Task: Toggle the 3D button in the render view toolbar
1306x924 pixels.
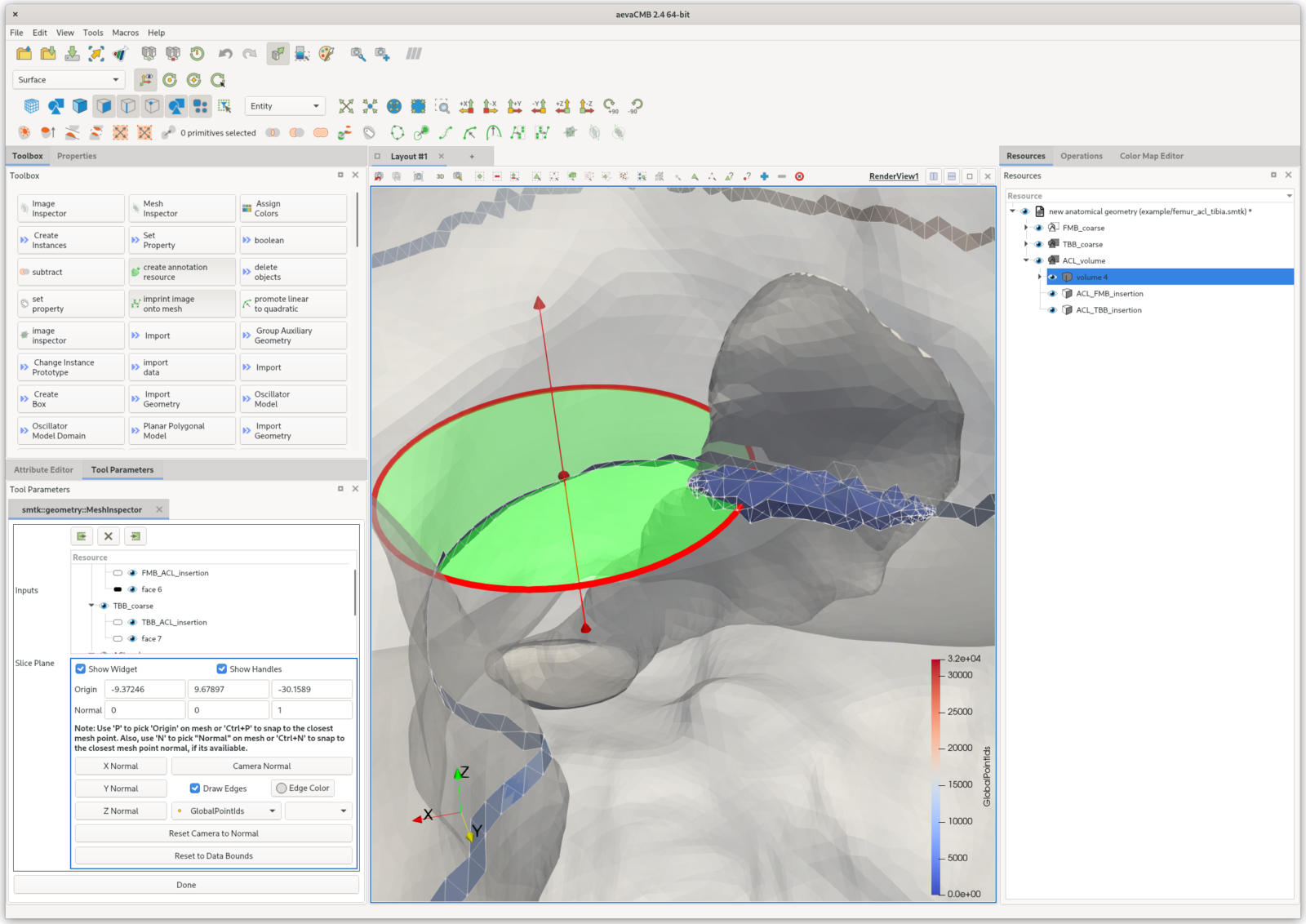Action: tap(441, 176)
